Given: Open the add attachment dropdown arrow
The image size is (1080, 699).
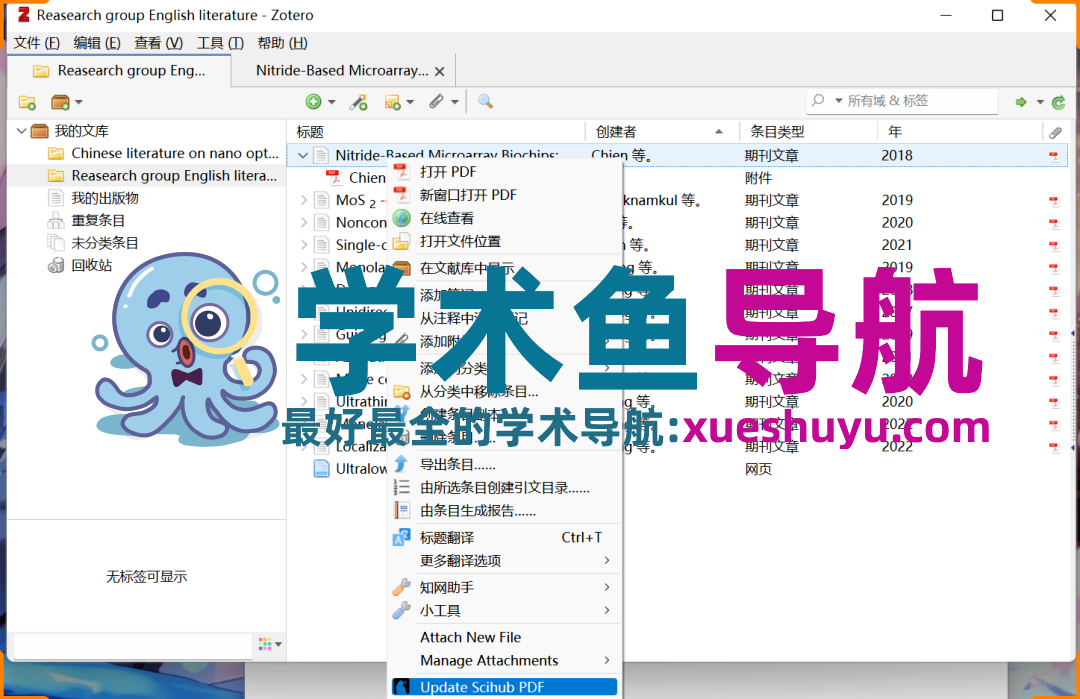Looking at the screenshot, I should click(455, 102).
